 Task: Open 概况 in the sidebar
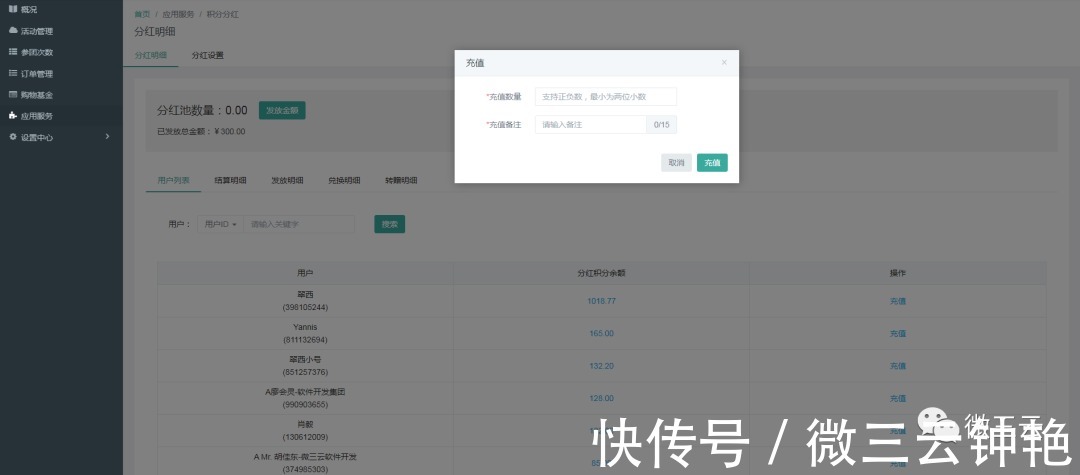(x=29, y=10)
